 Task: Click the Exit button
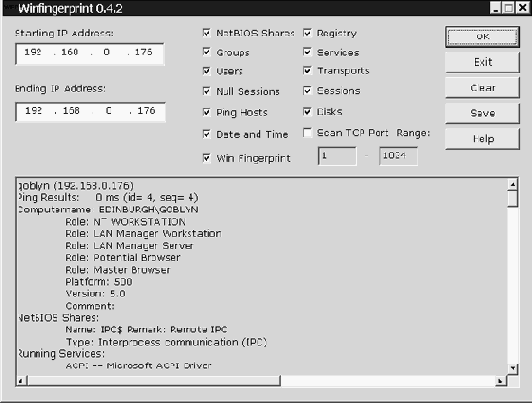(x=482, y=62)
